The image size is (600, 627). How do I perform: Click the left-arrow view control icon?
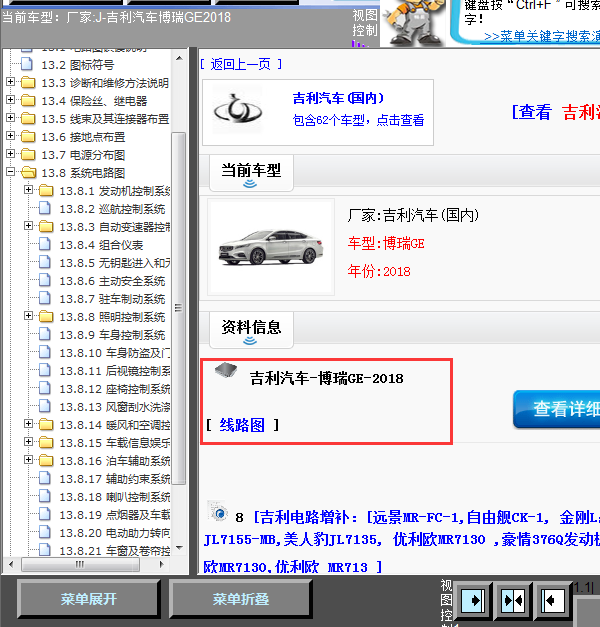pyautogui.click(x=553, y=601)
